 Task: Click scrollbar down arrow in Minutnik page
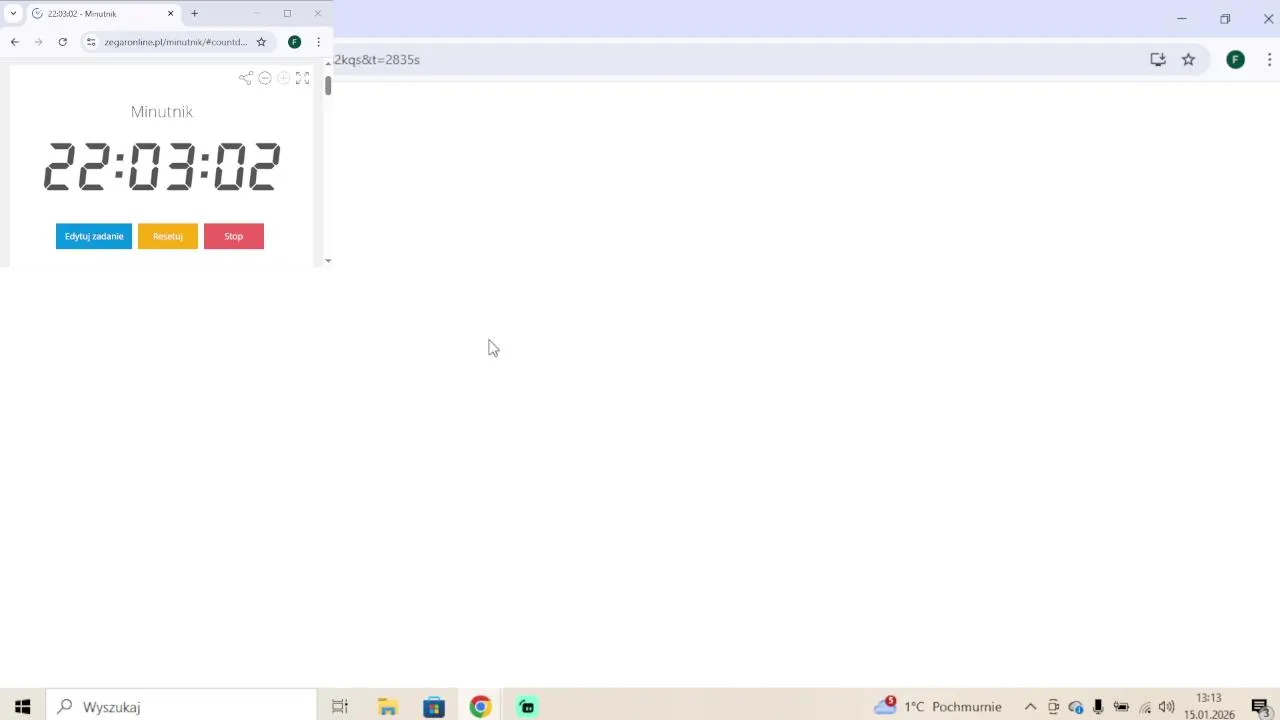tap(328, 261)
